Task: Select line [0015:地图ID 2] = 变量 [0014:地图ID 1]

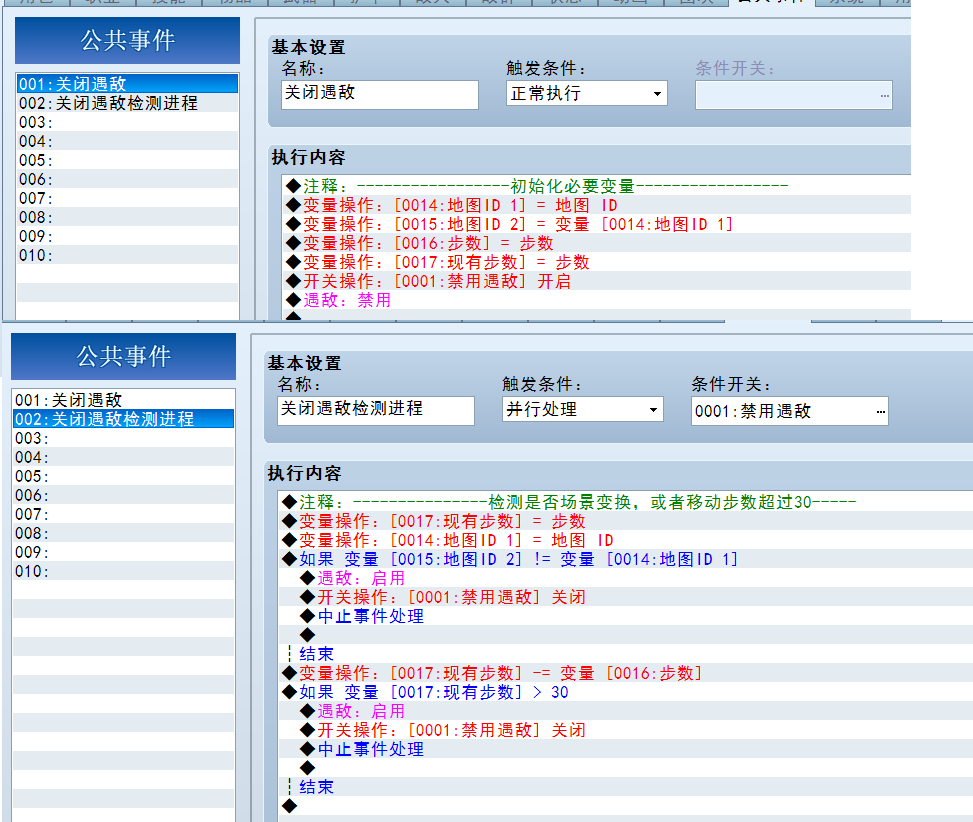Action: pyautogui.click(x=597, y=224)
